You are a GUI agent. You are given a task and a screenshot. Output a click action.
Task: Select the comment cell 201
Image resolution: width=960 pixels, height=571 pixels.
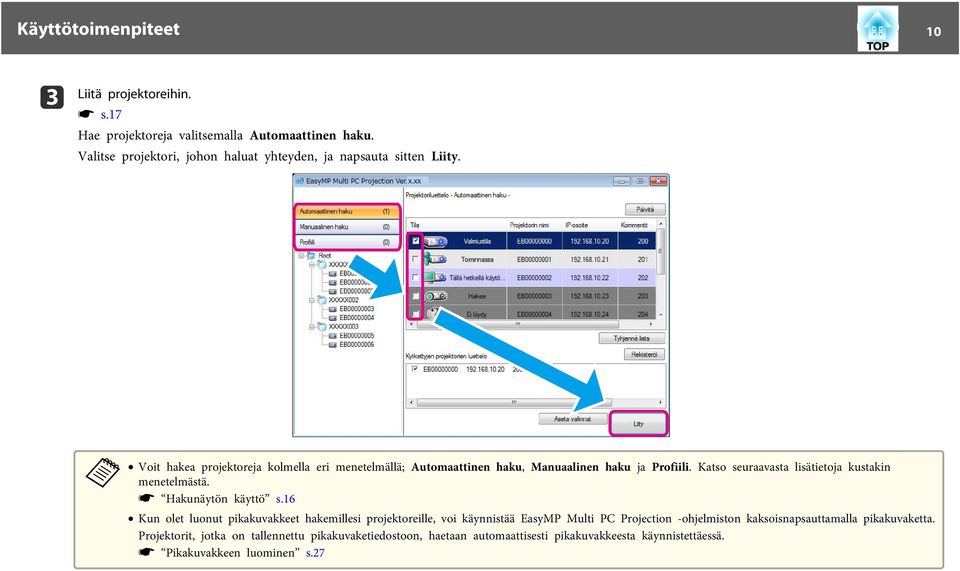coord(643,259)
